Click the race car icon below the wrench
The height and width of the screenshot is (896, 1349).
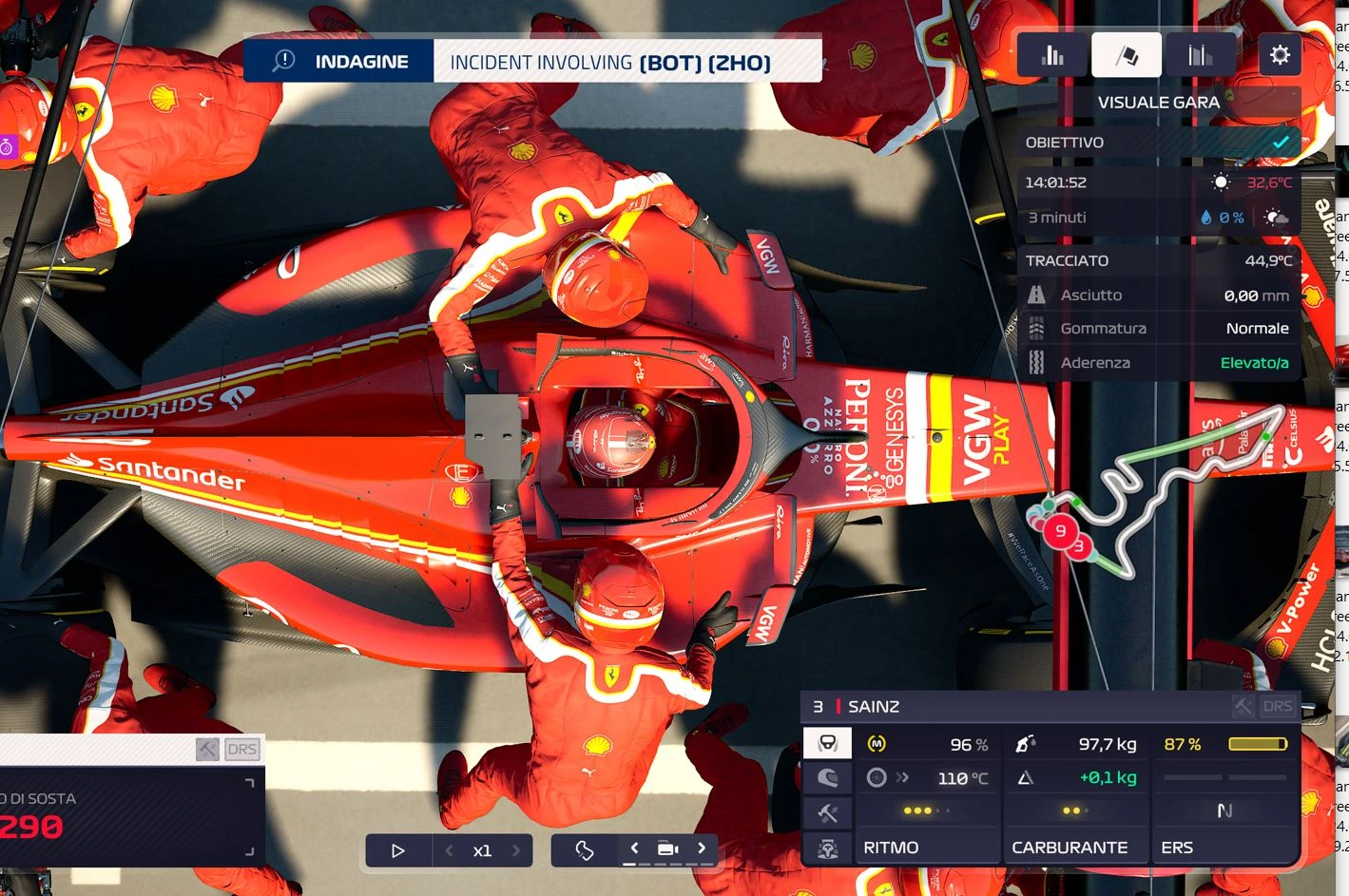pyautogui.click(x=826, y=846)
